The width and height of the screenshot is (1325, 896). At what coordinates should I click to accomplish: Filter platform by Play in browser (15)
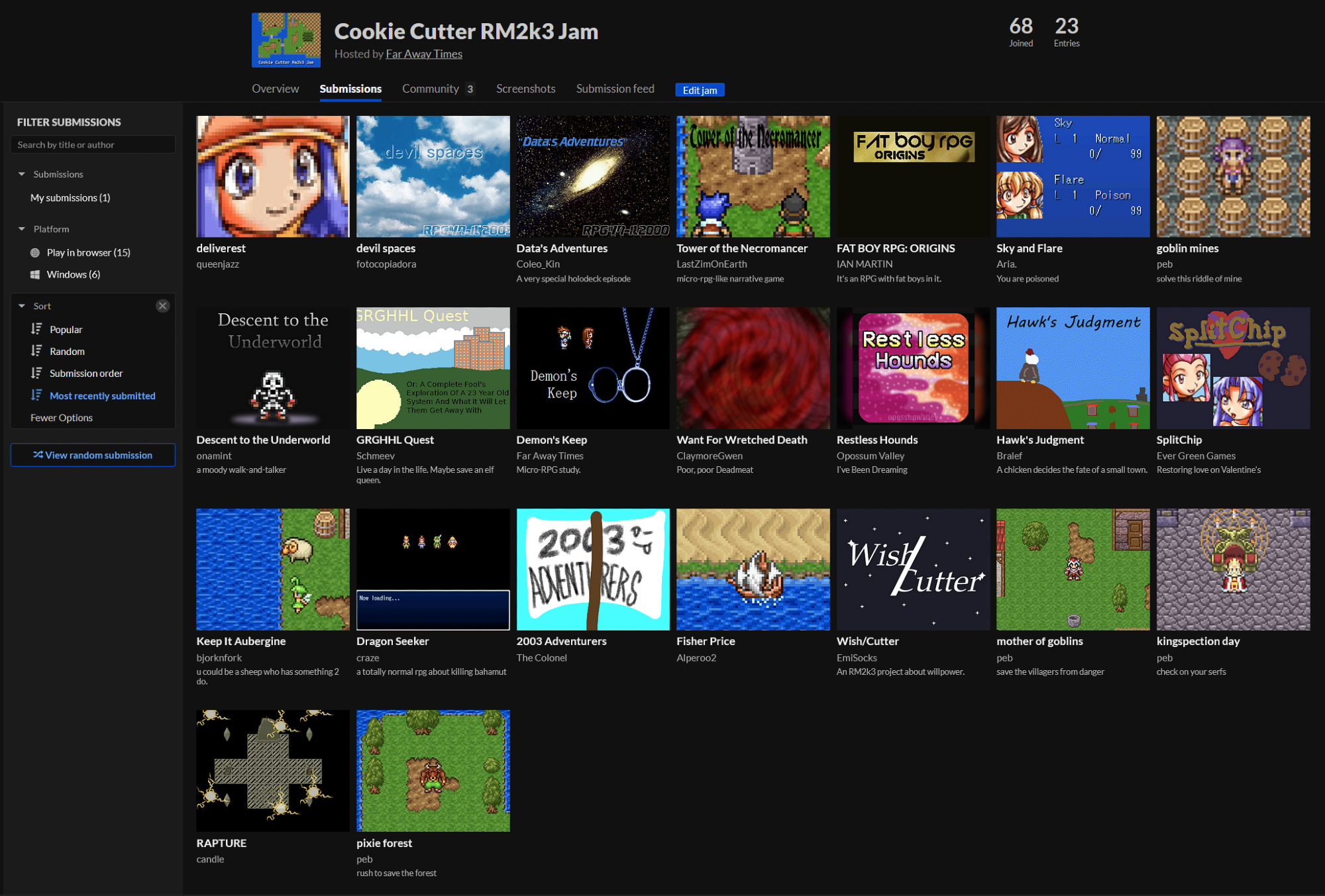[x=88, y=252]
